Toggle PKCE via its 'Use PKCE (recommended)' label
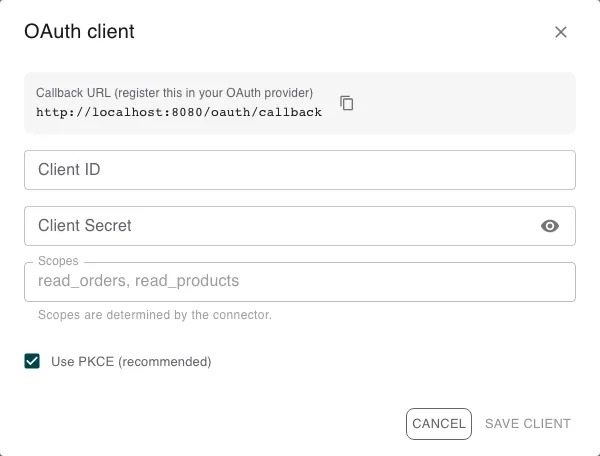 point(131,362)
